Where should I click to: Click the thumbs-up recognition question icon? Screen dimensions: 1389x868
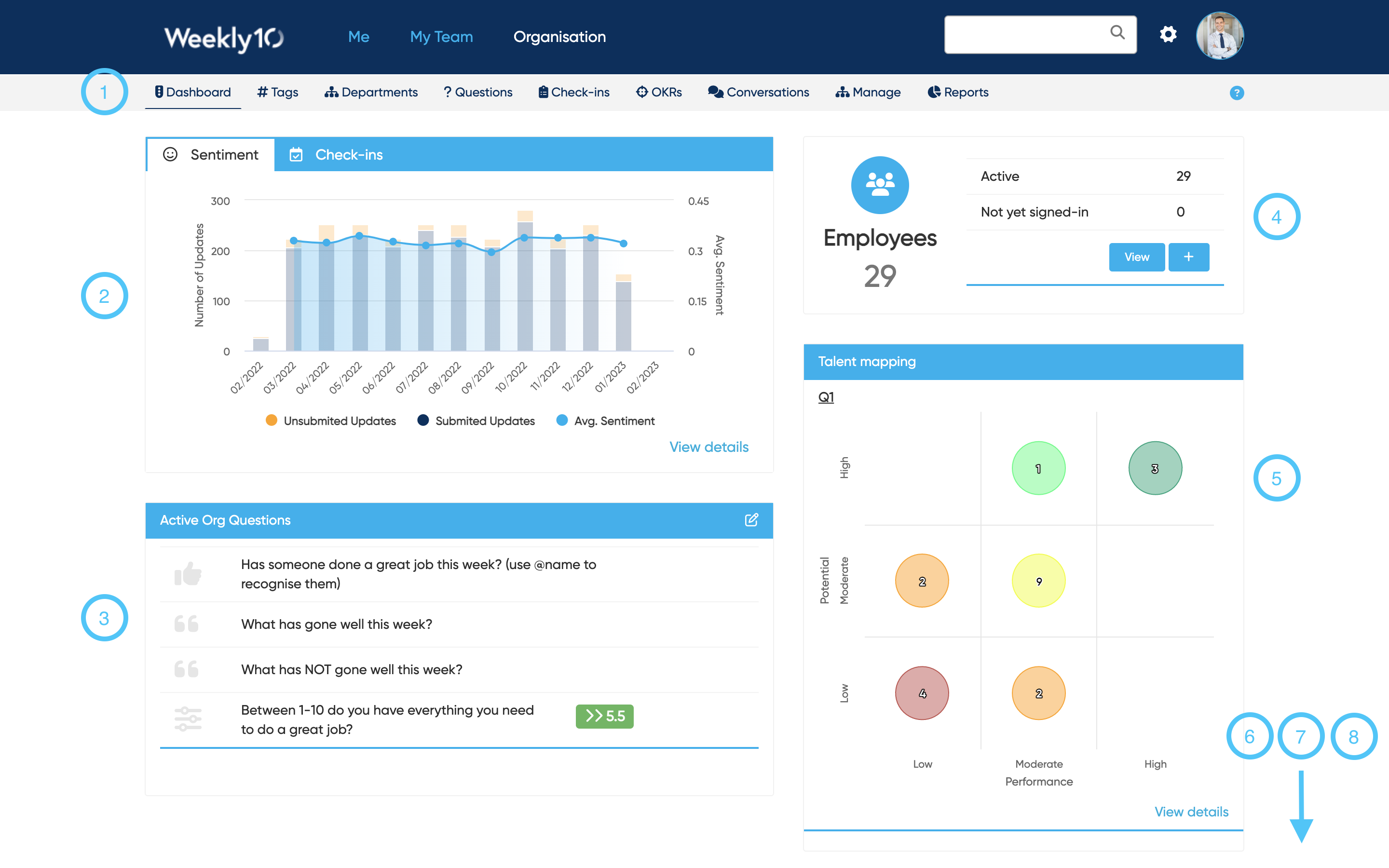[188, 573]
